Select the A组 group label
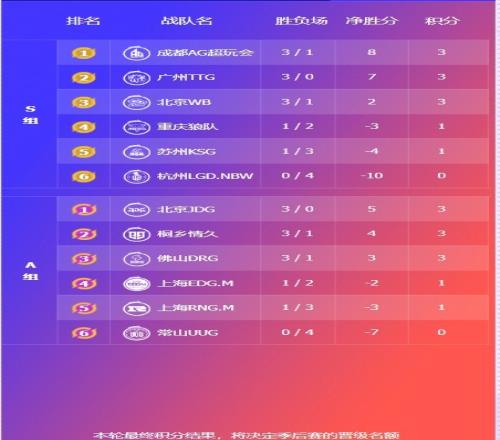The width and height of the screenshot is (500, 440). point(30,271)
